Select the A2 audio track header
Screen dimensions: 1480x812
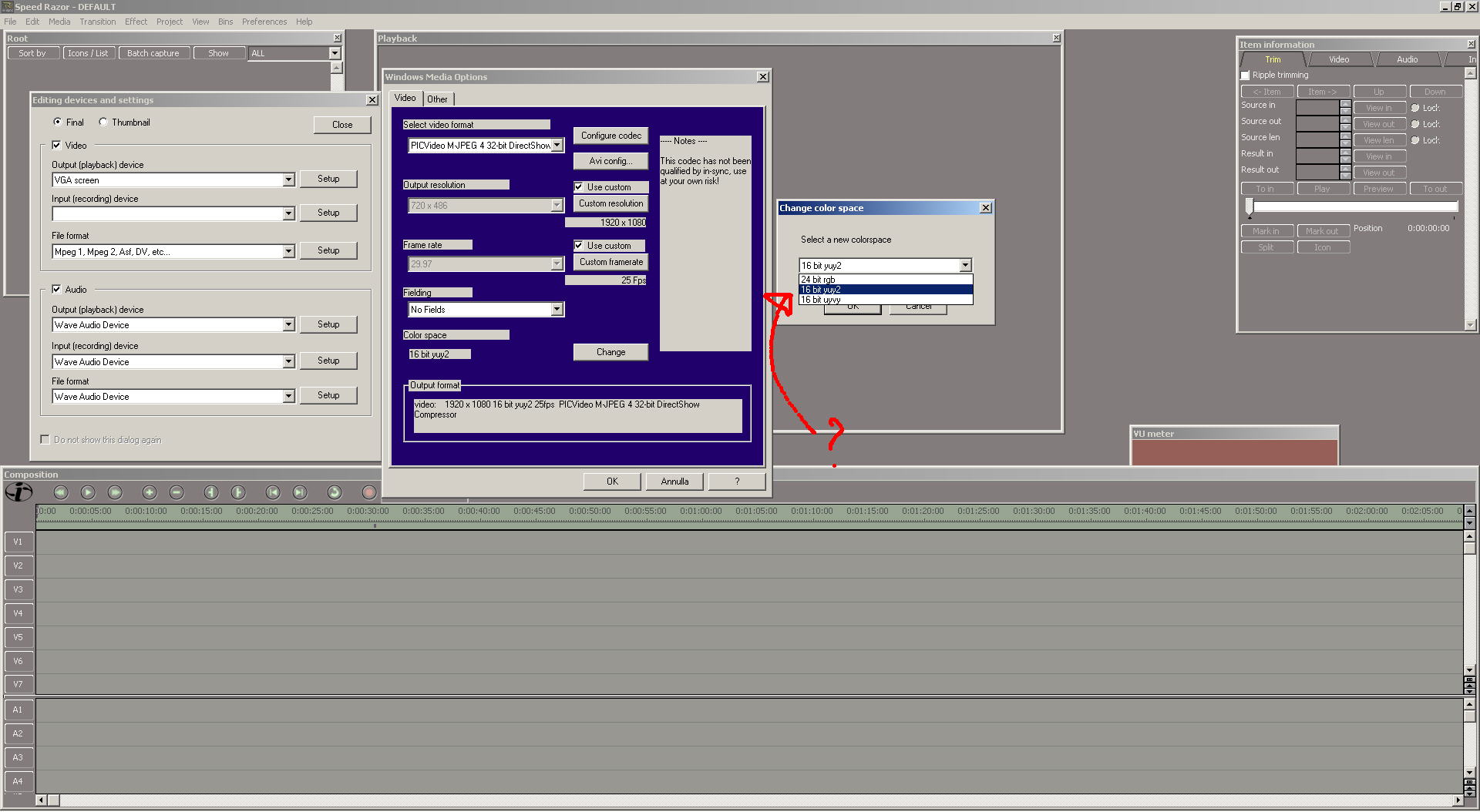coord(18,733)
